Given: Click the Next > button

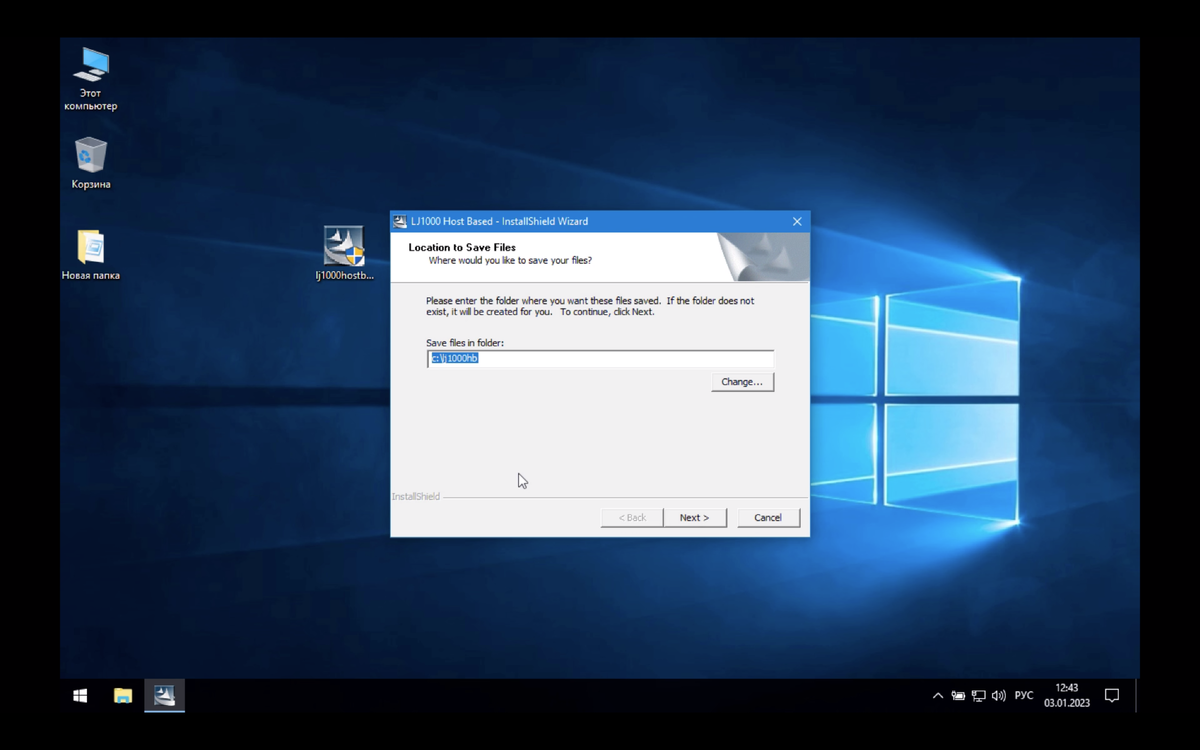Looking at the screenshot, I should [694, 518].
